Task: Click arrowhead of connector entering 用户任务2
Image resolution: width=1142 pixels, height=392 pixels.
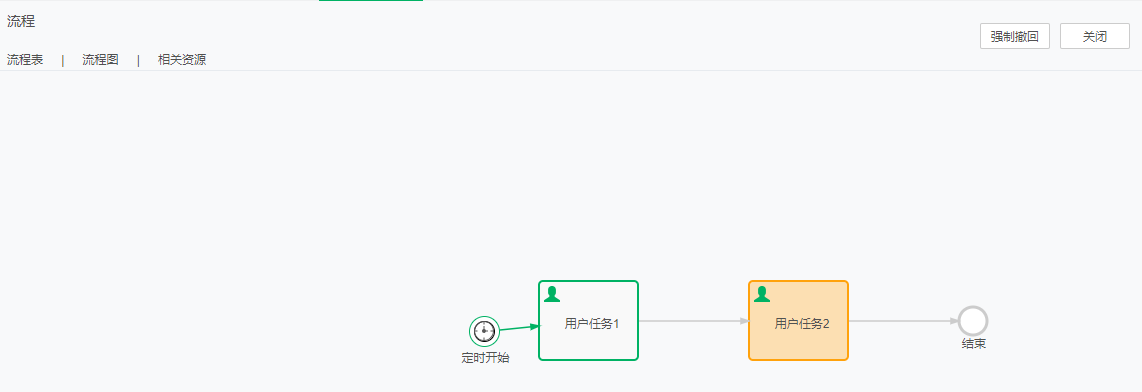Action: click(744, 321)
